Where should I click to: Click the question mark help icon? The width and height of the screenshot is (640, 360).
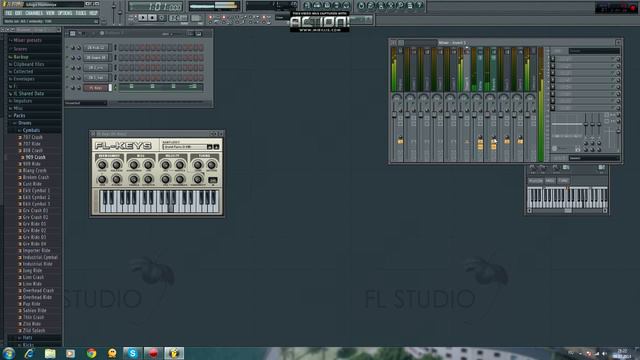(x=419, y=5)
